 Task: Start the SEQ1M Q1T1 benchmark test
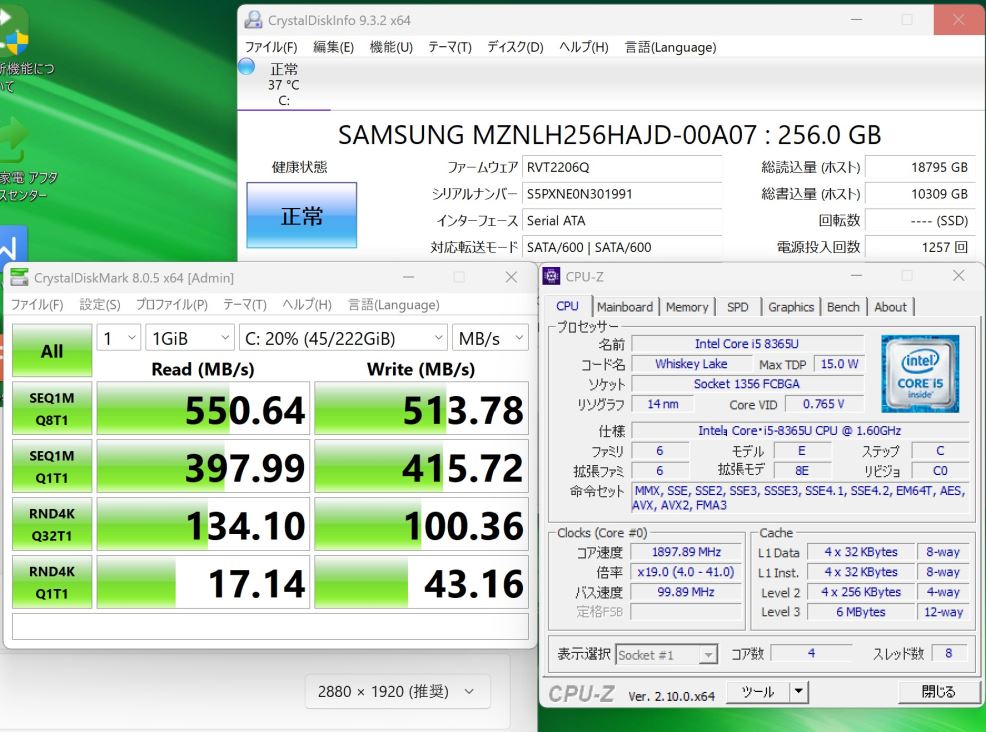tap(52, 466)
